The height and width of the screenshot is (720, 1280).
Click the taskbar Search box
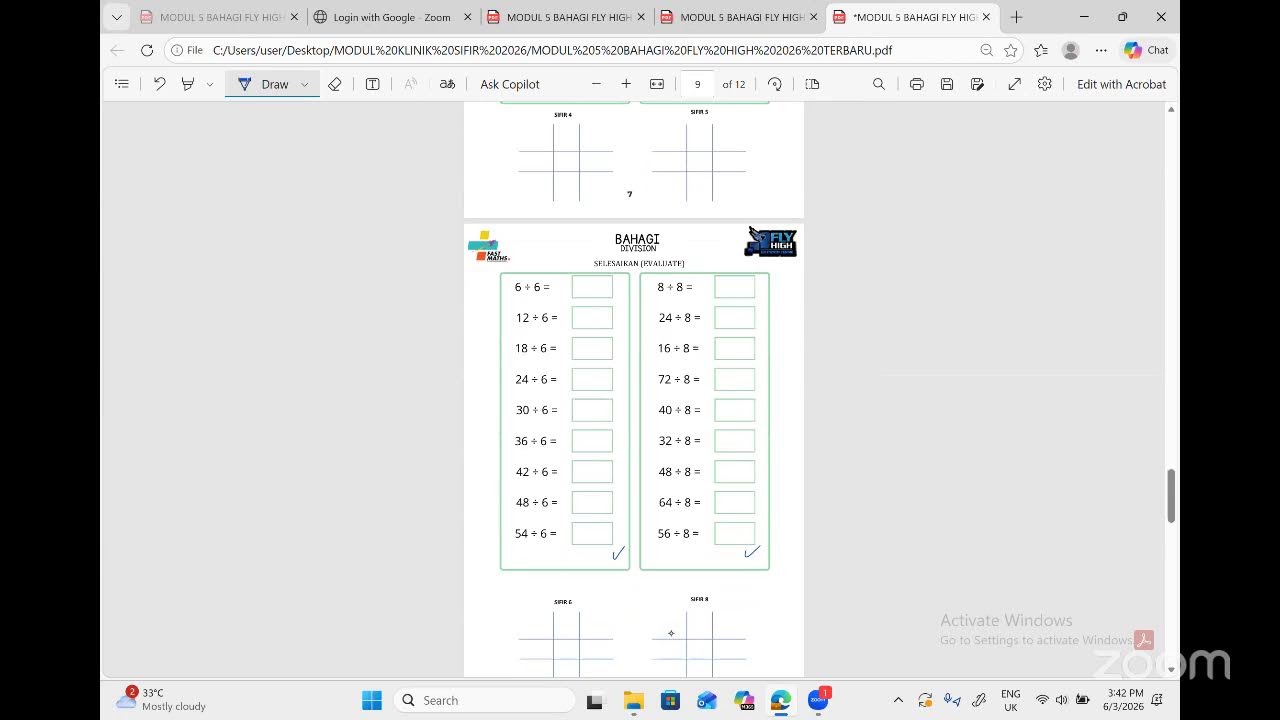pyautogui.click(x=485, y=700)
